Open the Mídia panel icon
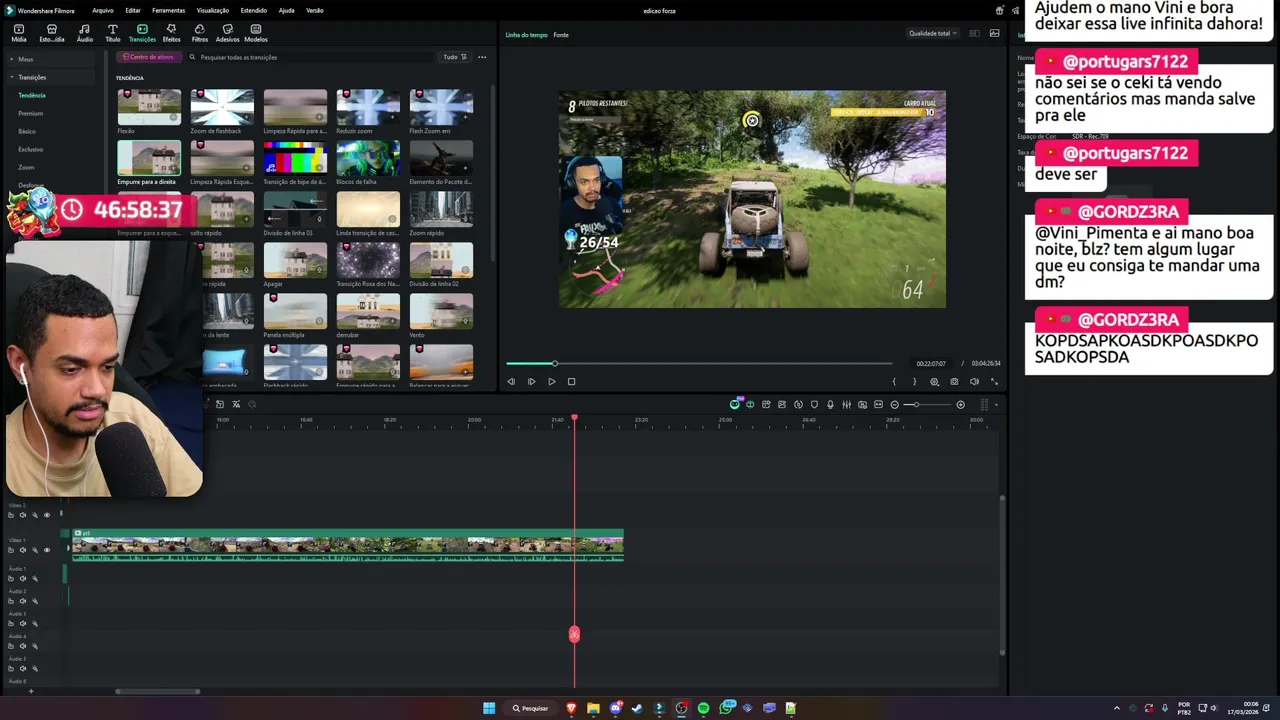The image size is (1280, 720). (19, 33)
